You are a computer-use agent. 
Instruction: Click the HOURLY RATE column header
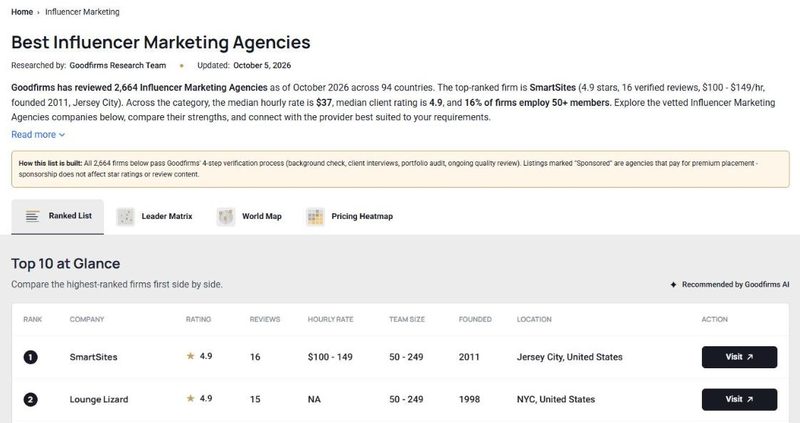[x=331, y=319]
